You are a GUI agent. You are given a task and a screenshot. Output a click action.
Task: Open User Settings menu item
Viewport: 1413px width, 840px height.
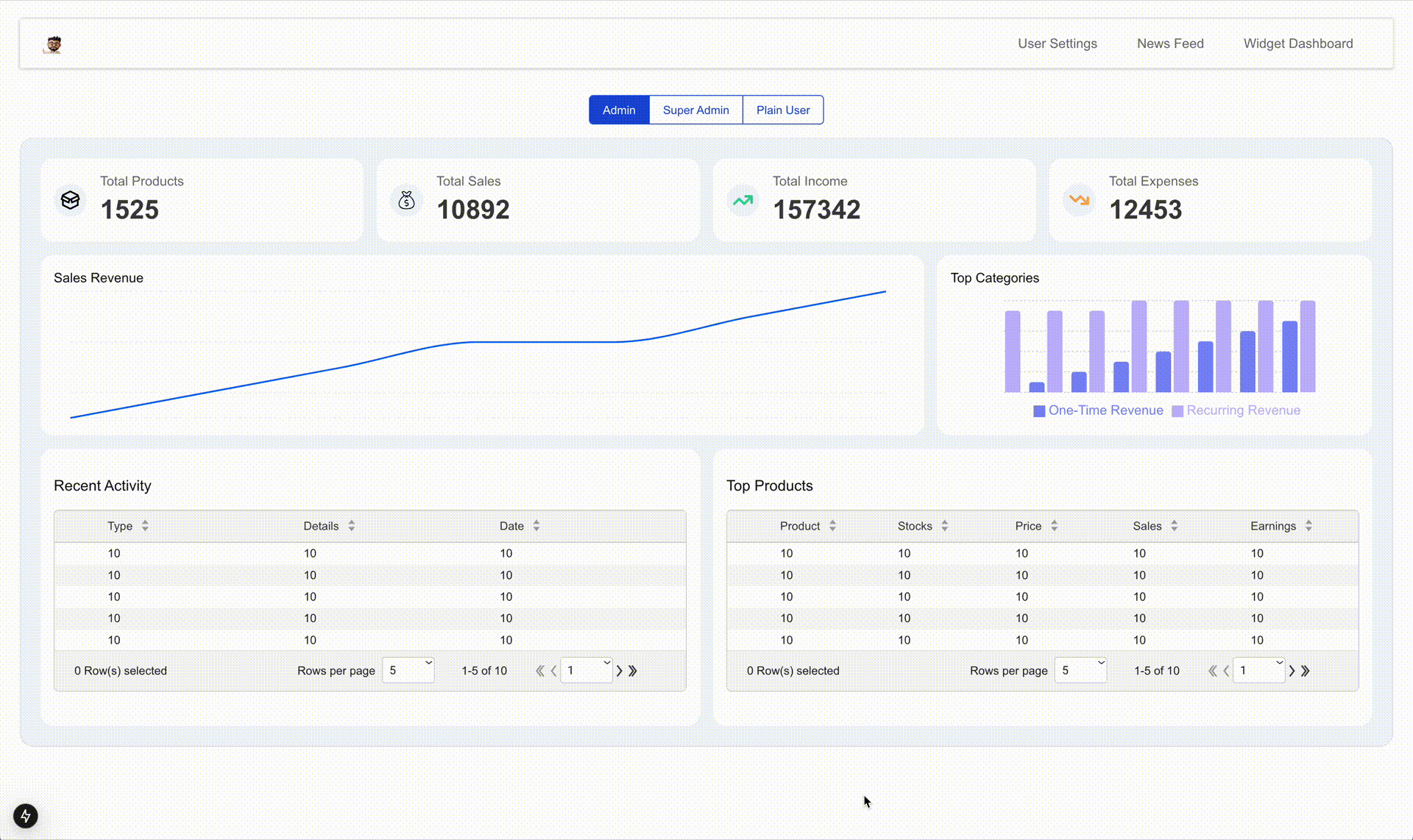tap(1057, 43)
